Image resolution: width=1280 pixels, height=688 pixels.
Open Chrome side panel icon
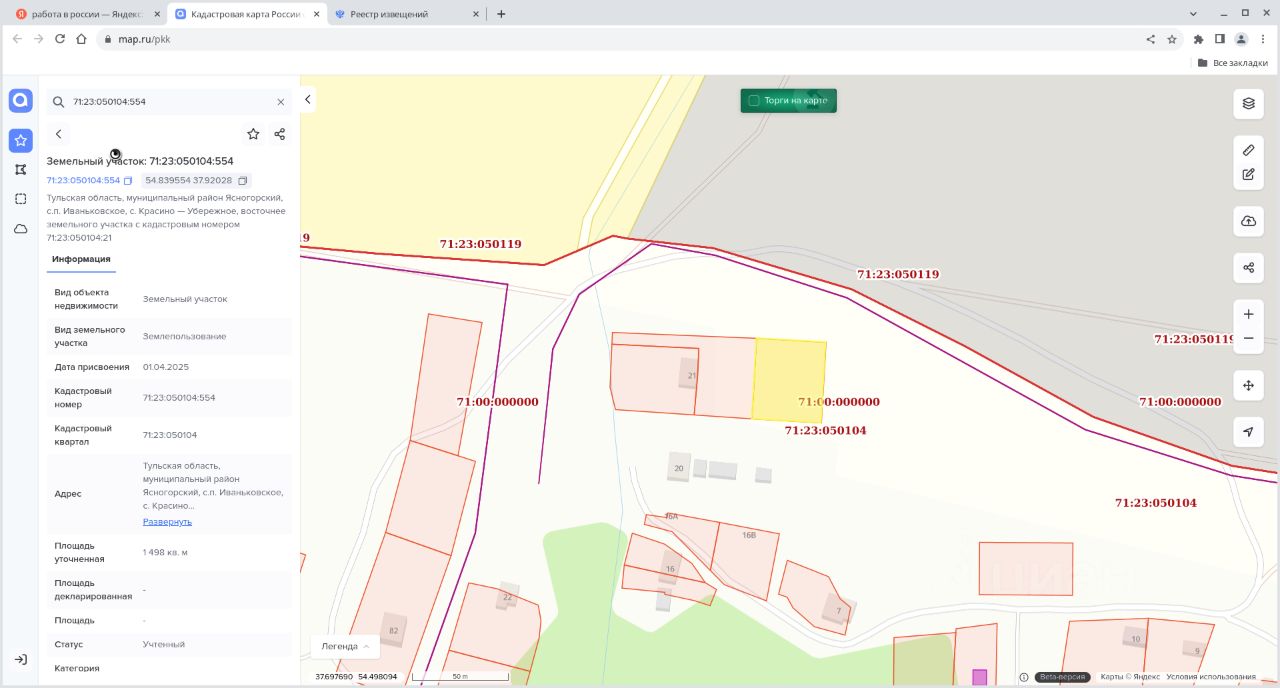(x=1220, y=39)
